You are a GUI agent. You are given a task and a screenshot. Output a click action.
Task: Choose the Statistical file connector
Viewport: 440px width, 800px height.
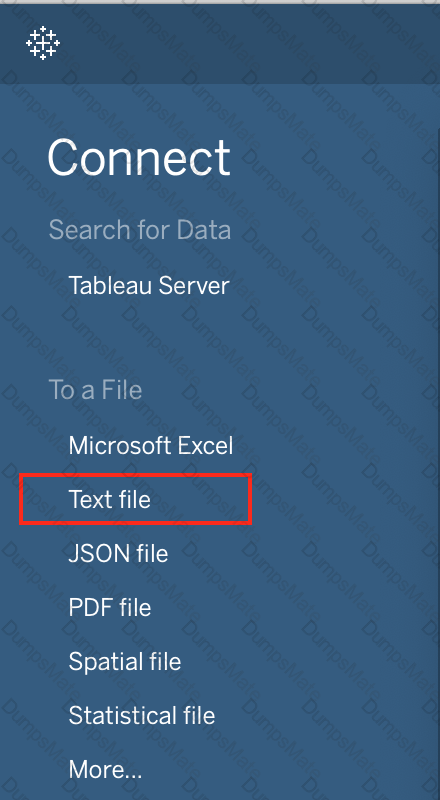click(x=142, y=715)
